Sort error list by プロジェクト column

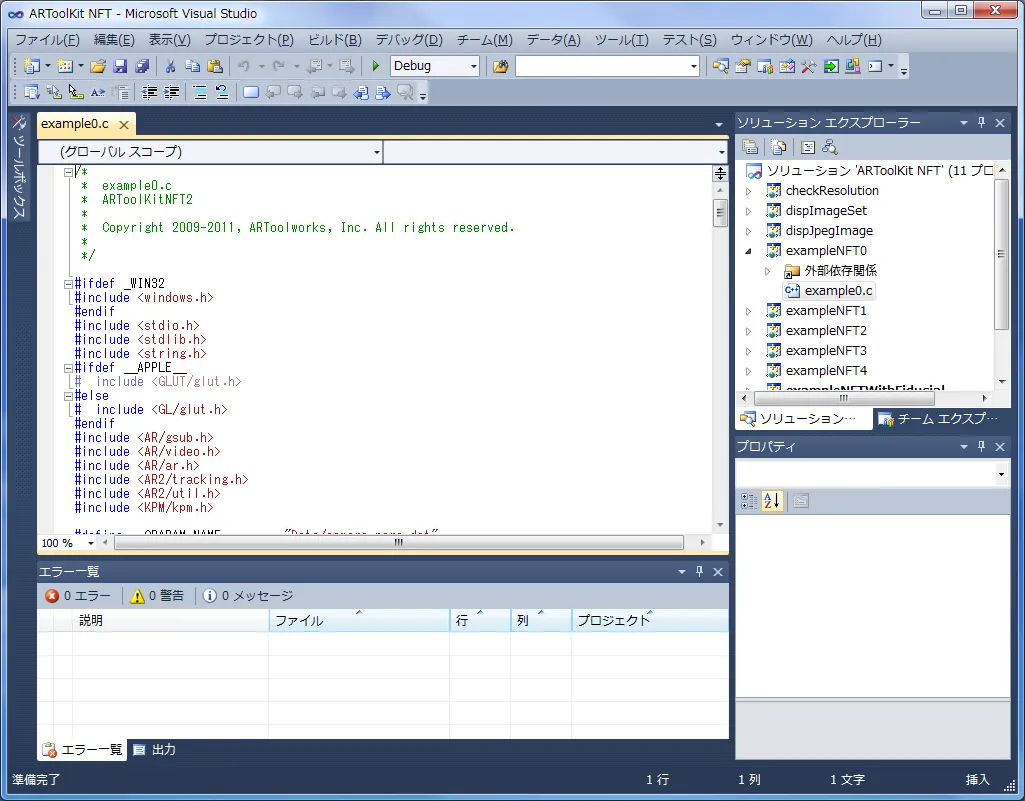coord(650,621)
